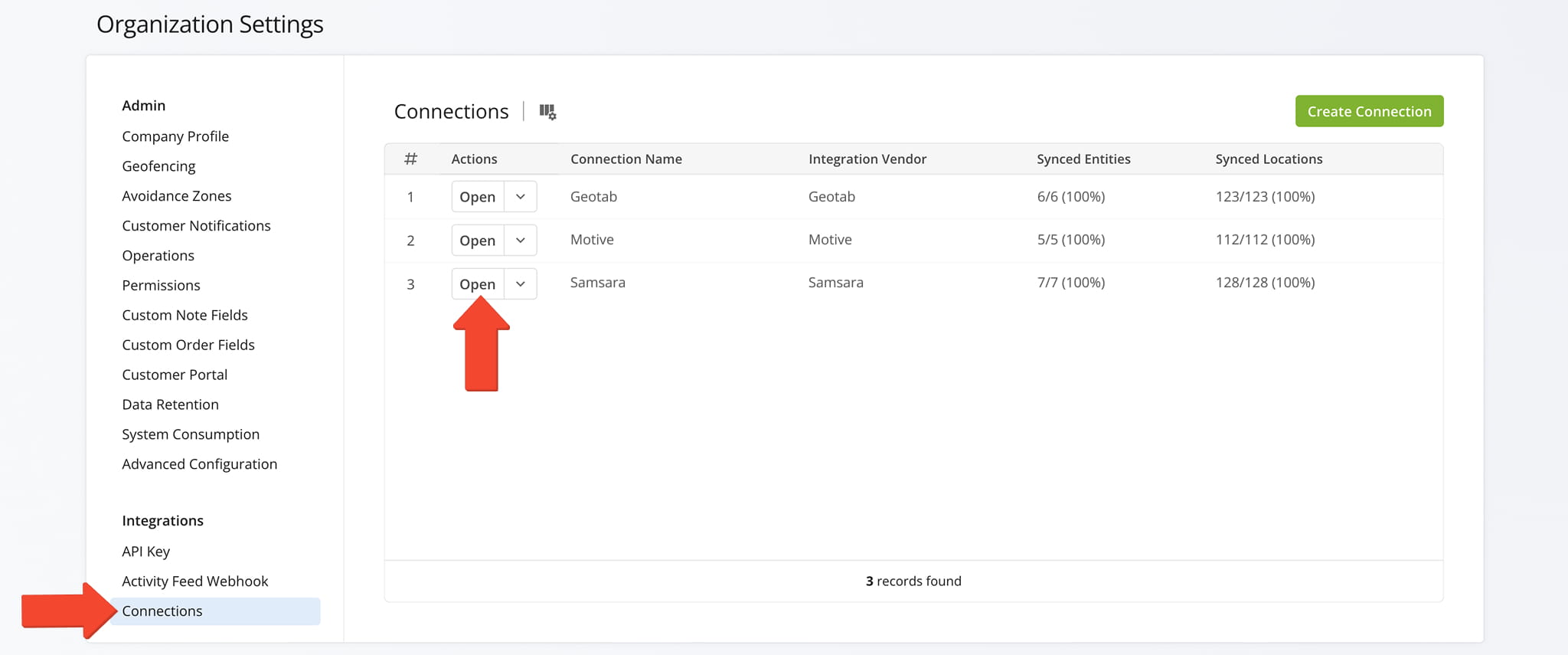
Task: Click row number 3 cell
Action: click(410, 285)
